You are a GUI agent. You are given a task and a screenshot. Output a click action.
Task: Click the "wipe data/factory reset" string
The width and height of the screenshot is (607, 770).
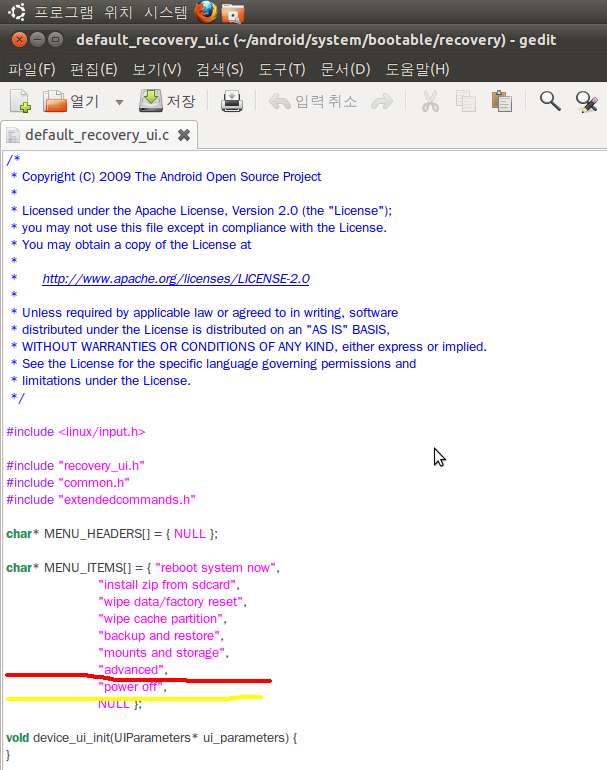tap(170, 602)
